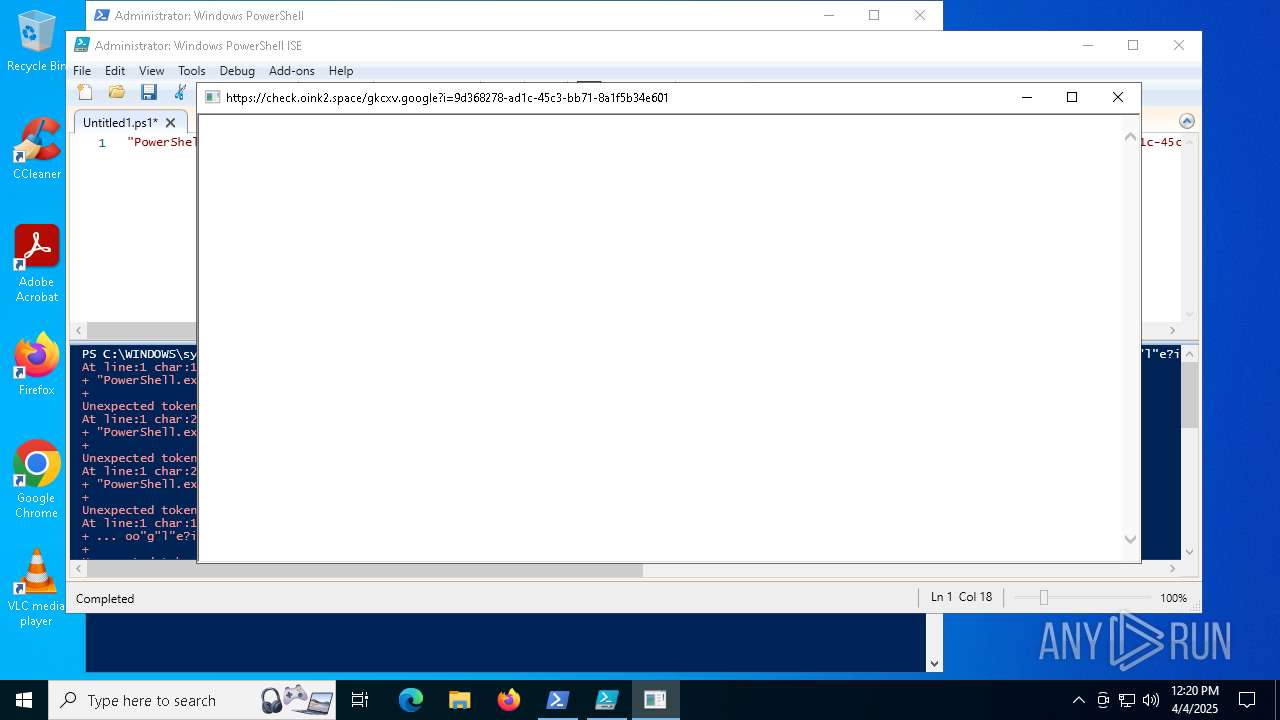The width and height of the screenshot is (1280, 720).
Task: Open Task View from the taskbar
Action: tap(360, 700)
